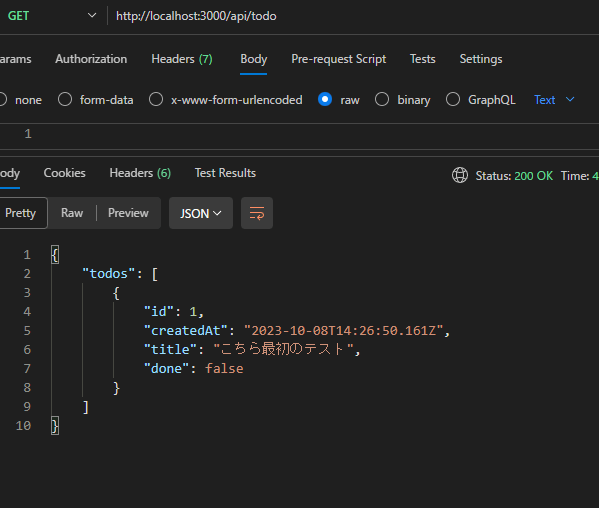Image resolution: width=599 pixels, height=508 pixels.
Task: Open the request Settings tab
Action: (x=481, y=59)
